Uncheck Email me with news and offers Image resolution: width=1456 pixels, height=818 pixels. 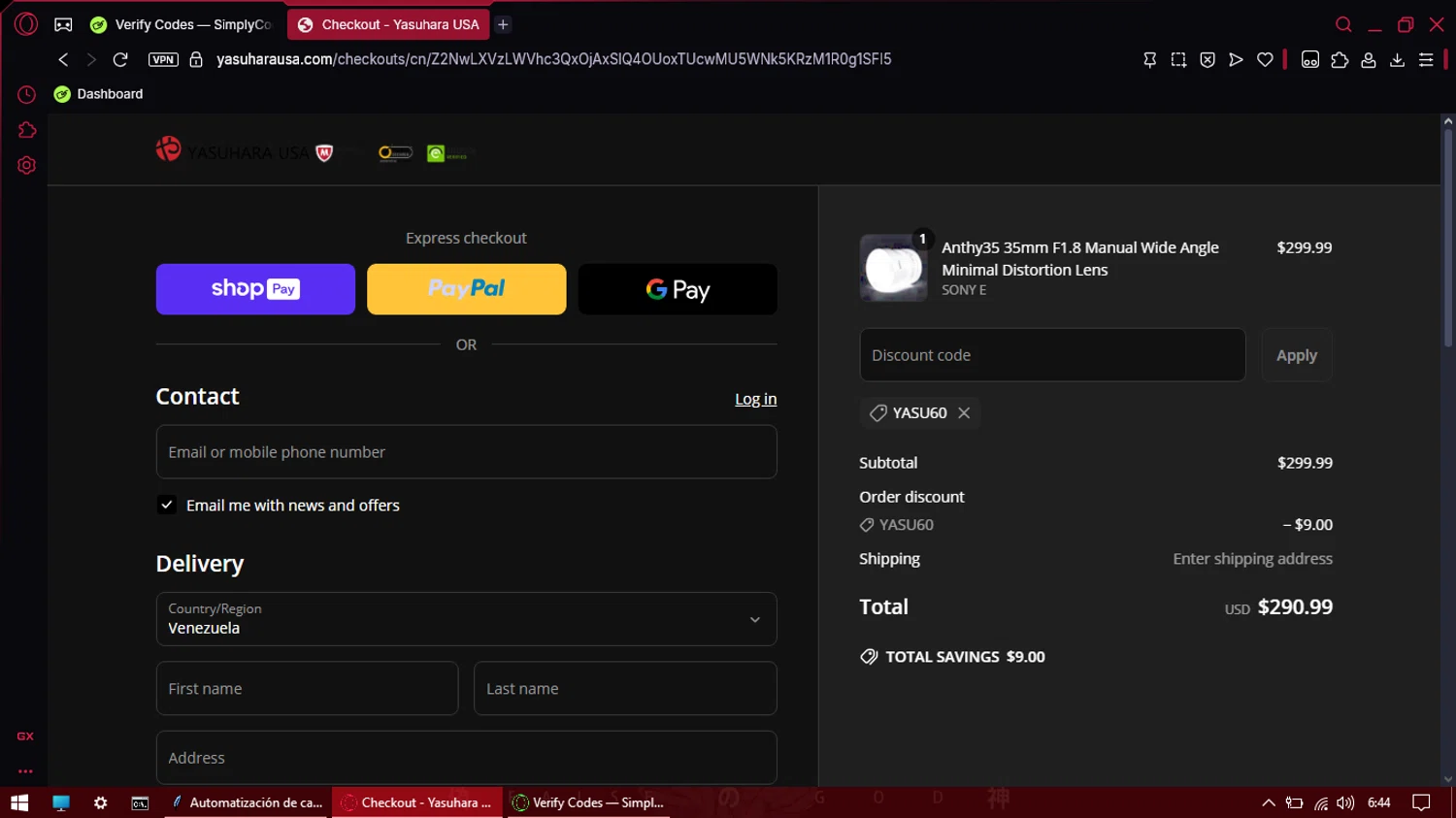click(167, 505)
